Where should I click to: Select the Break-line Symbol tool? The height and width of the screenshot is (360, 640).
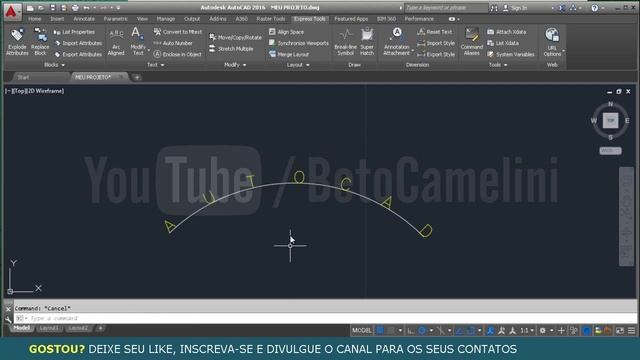tap(345, 42)
